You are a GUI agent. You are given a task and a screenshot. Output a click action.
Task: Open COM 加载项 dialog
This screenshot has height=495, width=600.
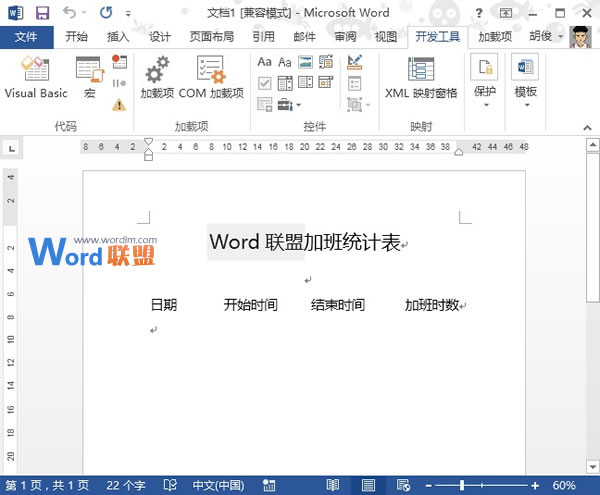[211, 77]
